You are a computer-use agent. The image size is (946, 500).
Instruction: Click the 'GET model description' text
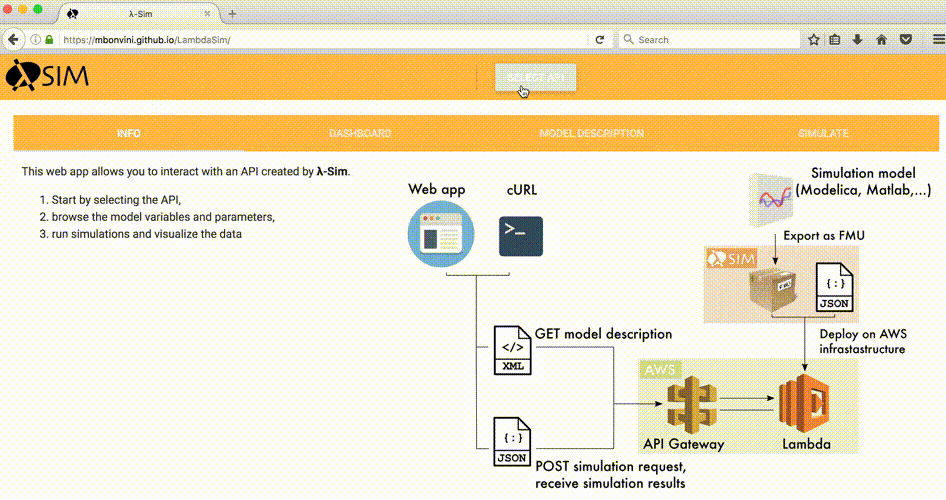pos(603,334)
